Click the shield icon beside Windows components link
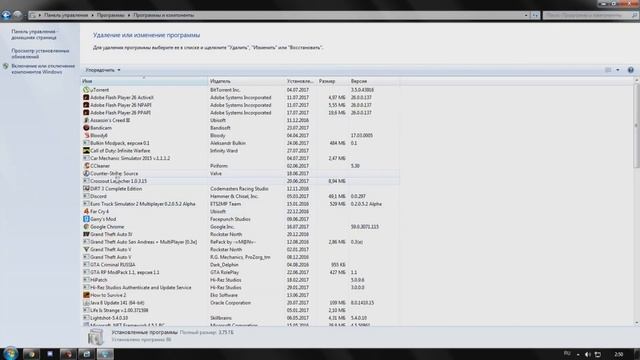Image resolution: width=640 pixels, height=360 pixels. click(5, 66)
